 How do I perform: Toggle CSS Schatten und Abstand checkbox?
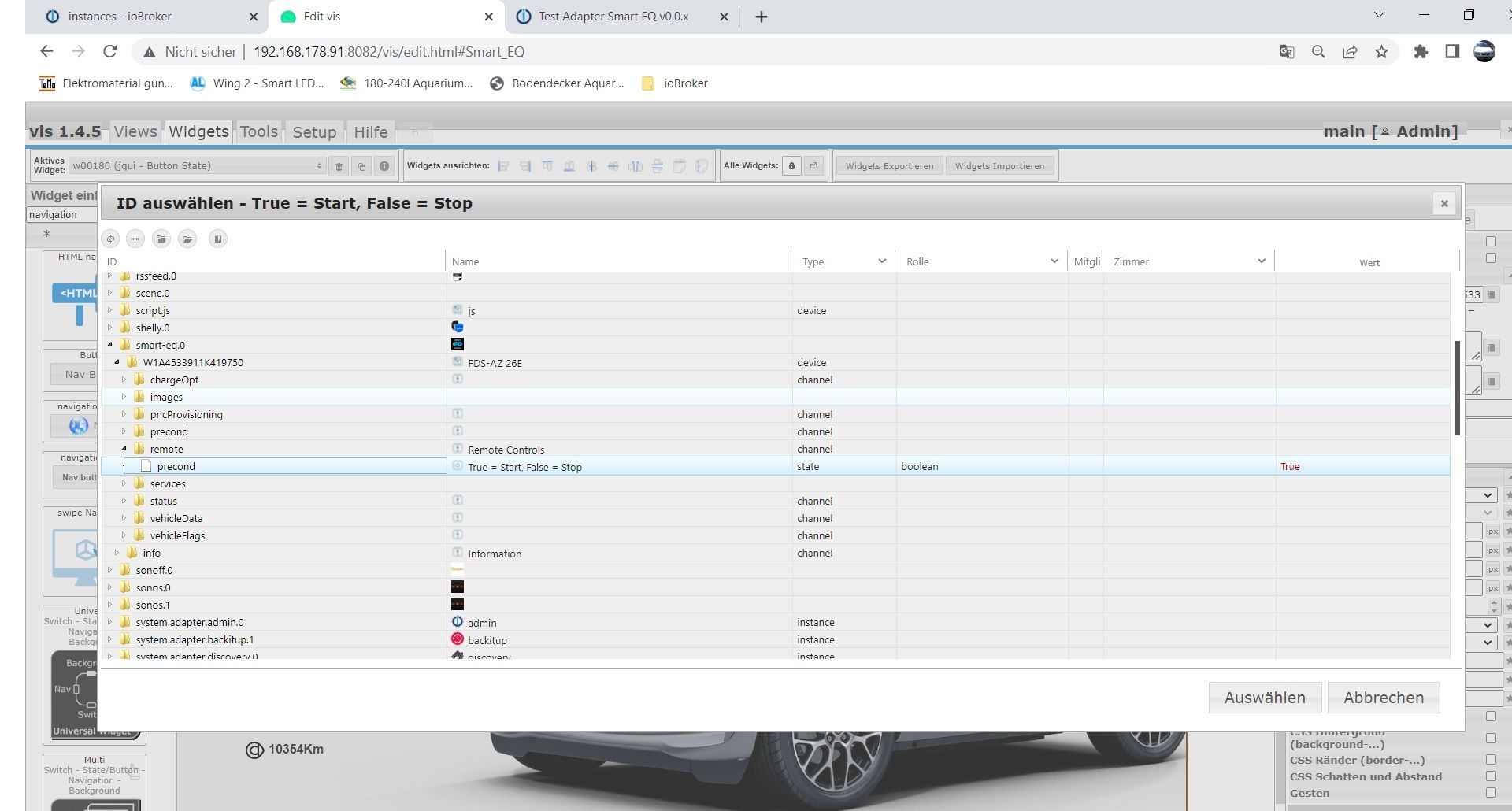[1491, 776]
